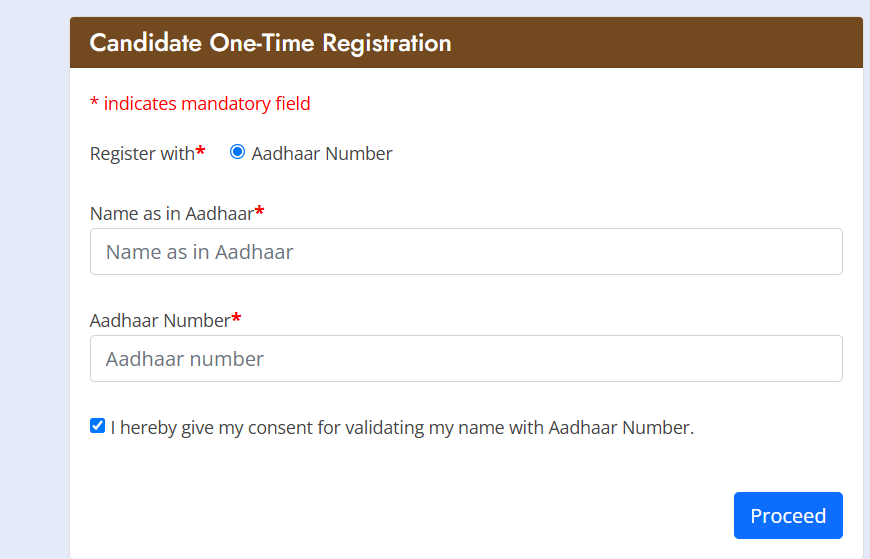870x559 pixels.
Task: Click the 'Candidate One-Time Registration' heading
Action: coord(270,43)
